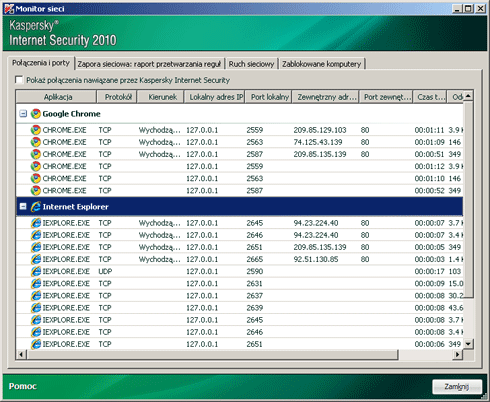Image resolution: width=490 pixels, height=402 pixels.
Task: Collapse the Internet Explorer connection group
Action: 23,207
